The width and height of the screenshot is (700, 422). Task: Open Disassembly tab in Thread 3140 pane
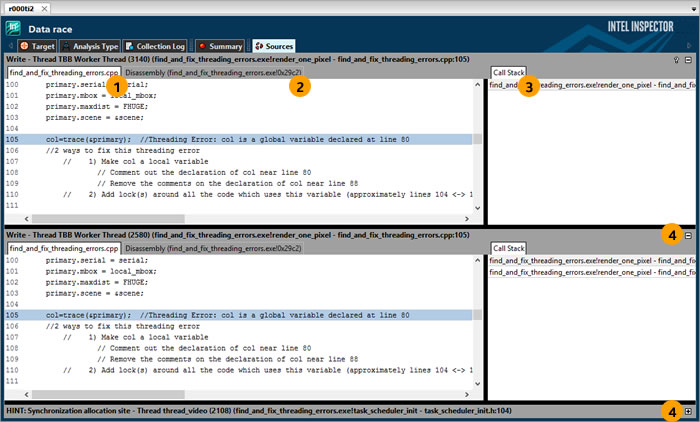tap(213, 72)
